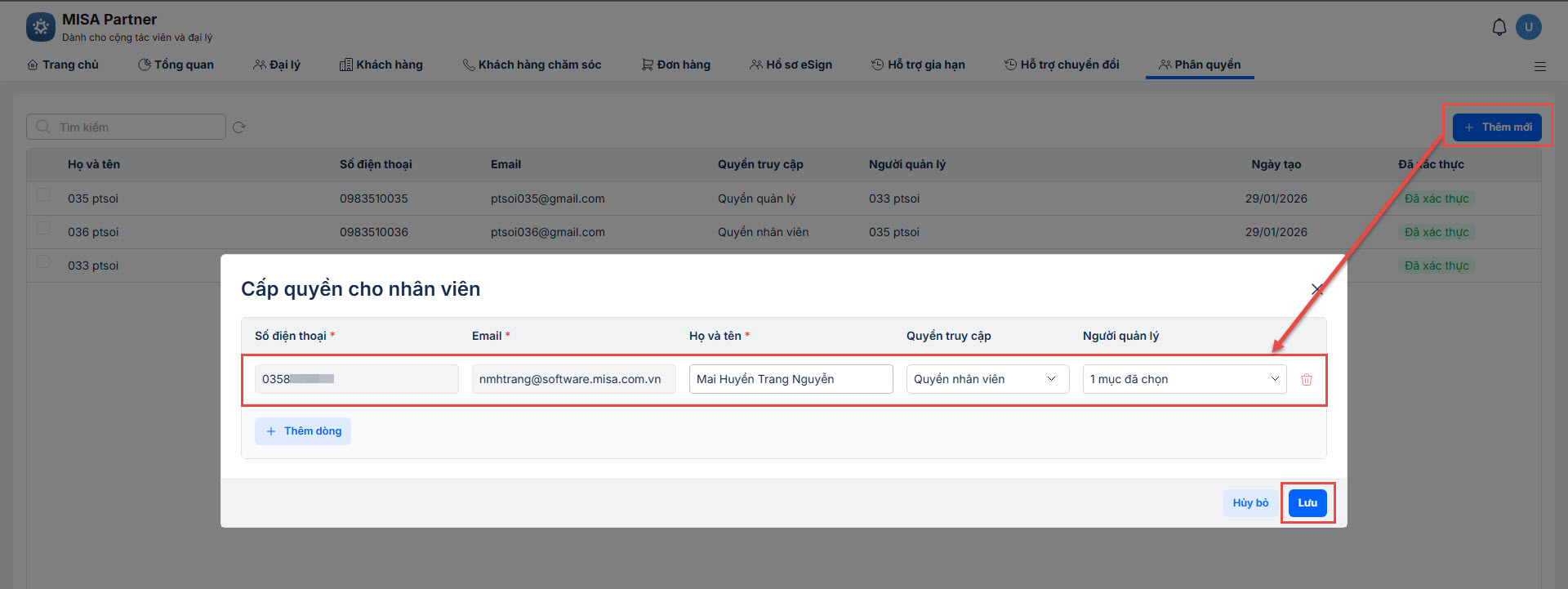
Task: Add a row with Thêm dòng
Action: click(303, 431)
